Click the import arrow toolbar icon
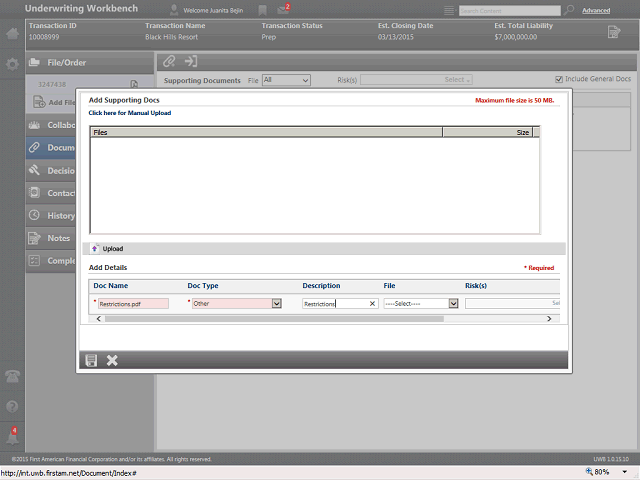 point(191,62)
